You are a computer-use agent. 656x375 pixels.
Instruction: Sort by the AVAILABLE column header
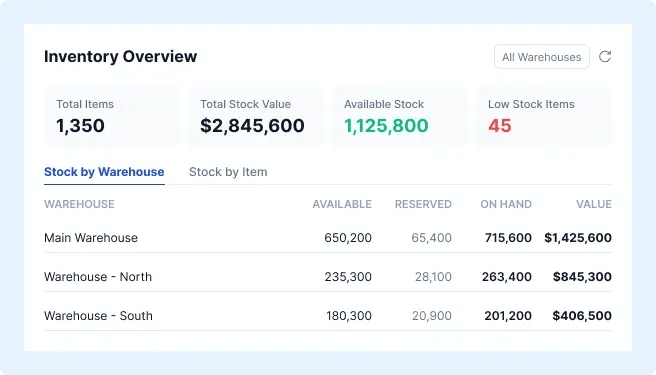(x=342, y=204)
